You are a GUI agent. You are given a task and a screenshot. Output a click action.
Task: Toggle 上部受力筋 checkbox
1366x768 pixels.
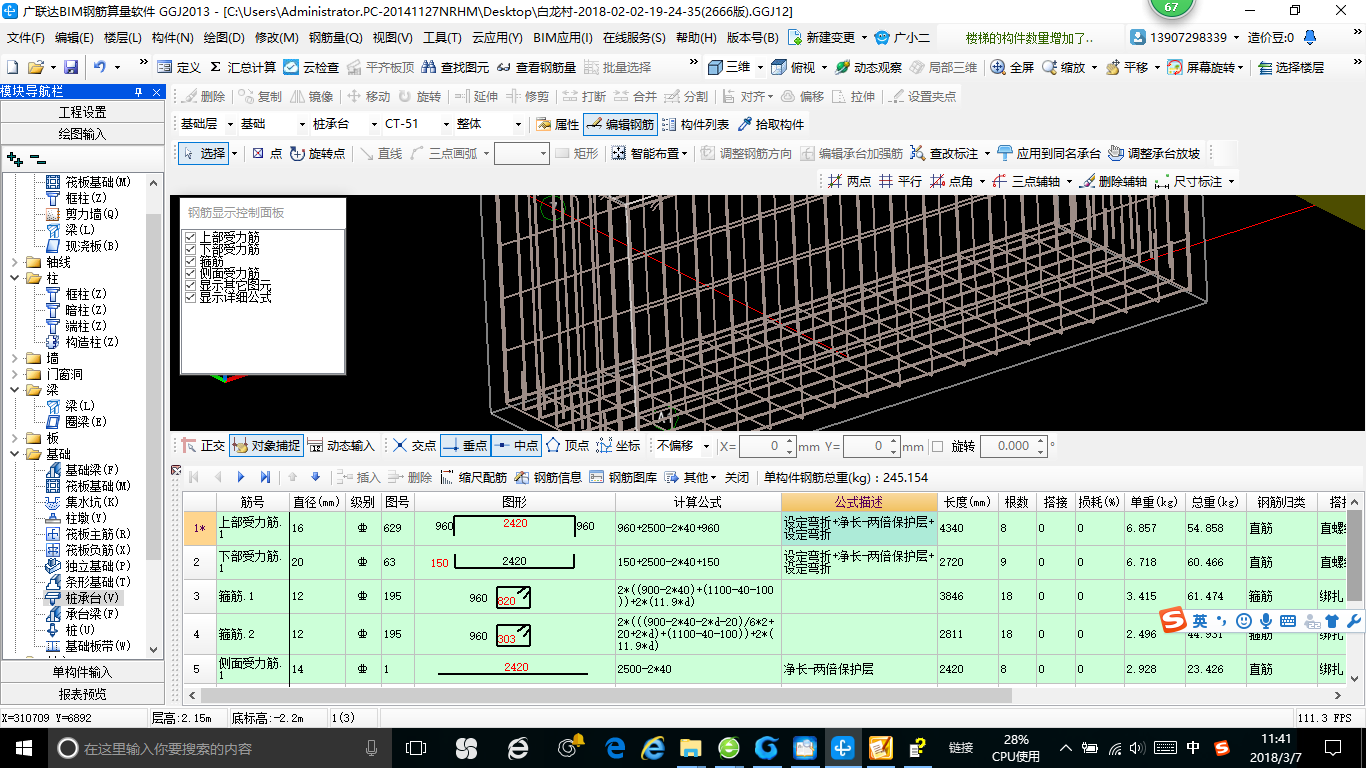click(191, 237)
